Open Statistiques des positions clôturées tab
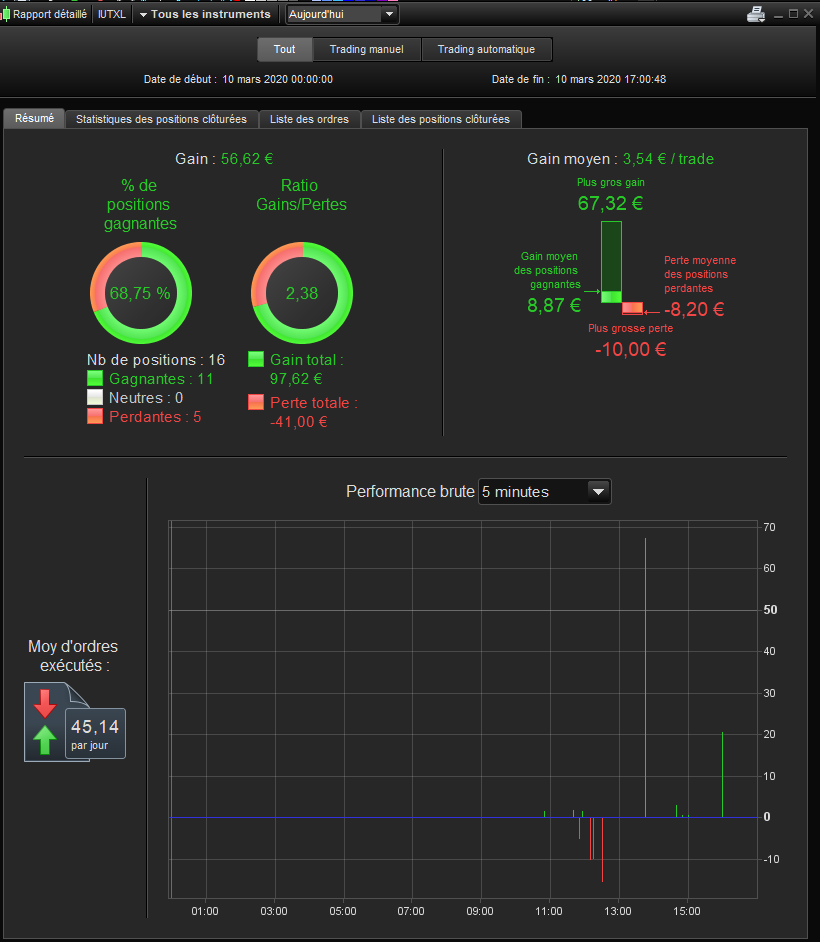Image resolution: width=820 pixels, height=942 pixels. [162, 119]
